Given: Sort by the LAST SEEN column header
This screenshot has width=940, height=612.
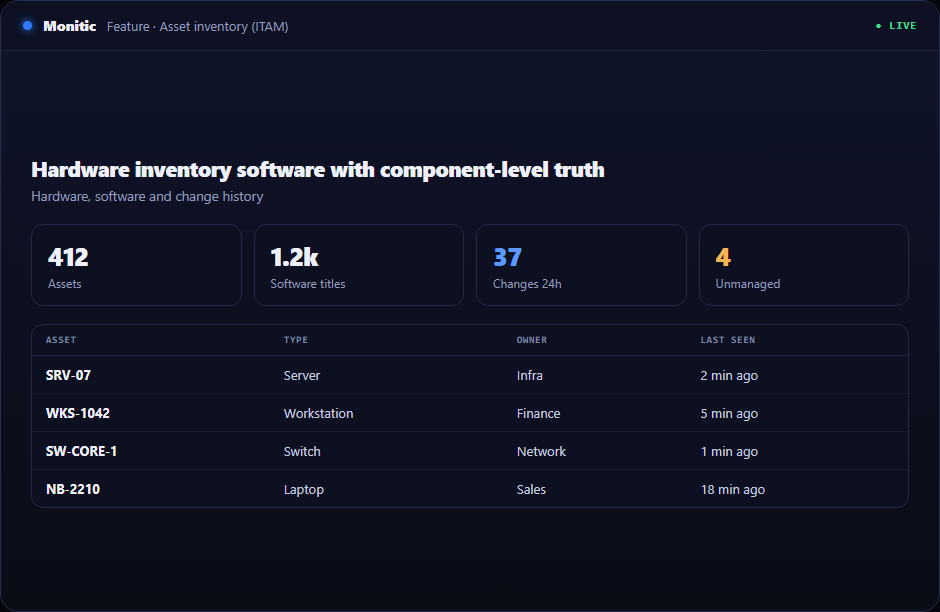Looking at the screenshot, I should (x=728, y=340).
